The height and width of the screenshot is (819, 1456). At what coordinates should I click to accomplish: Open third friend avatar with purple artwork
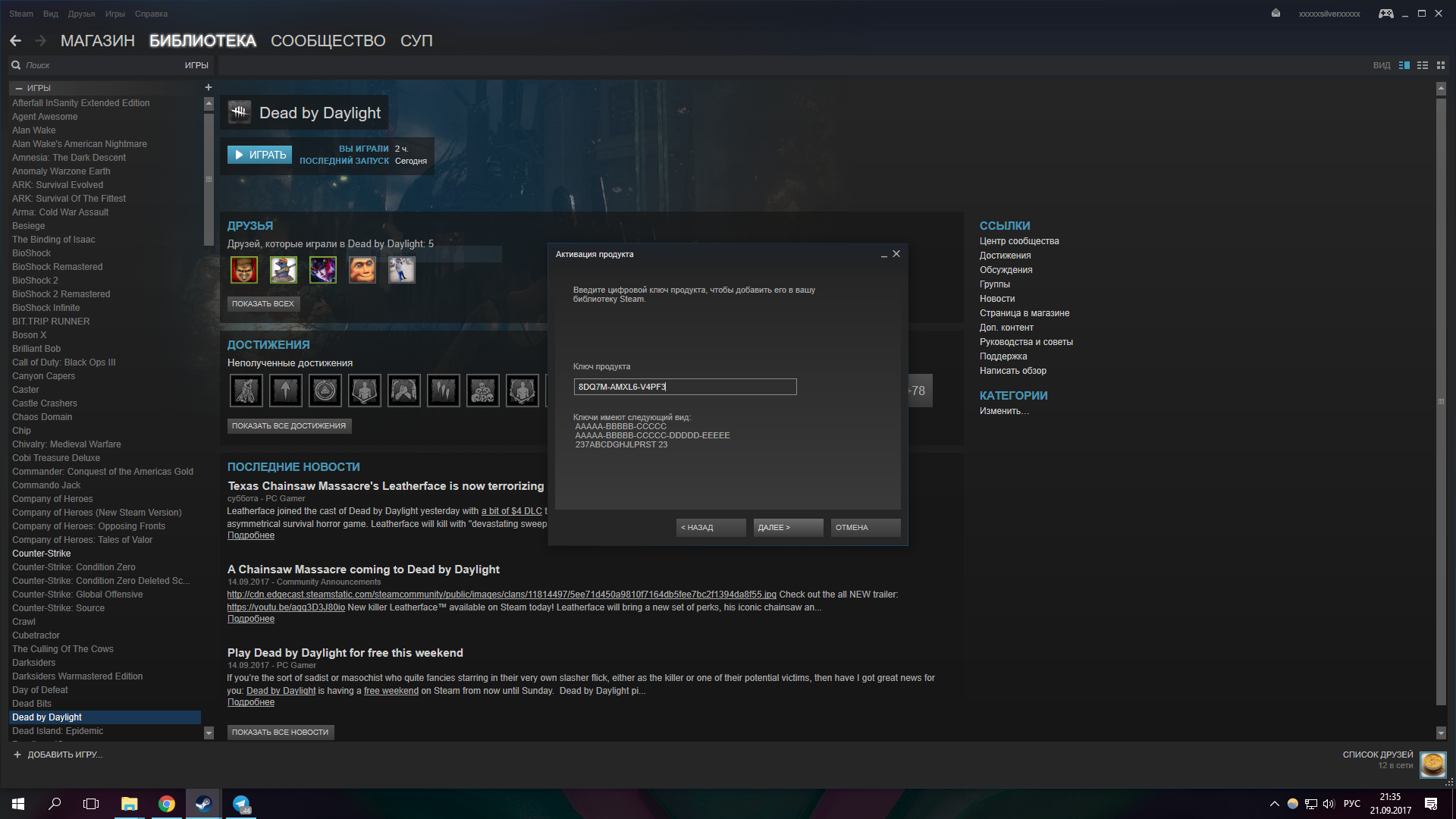323,269
